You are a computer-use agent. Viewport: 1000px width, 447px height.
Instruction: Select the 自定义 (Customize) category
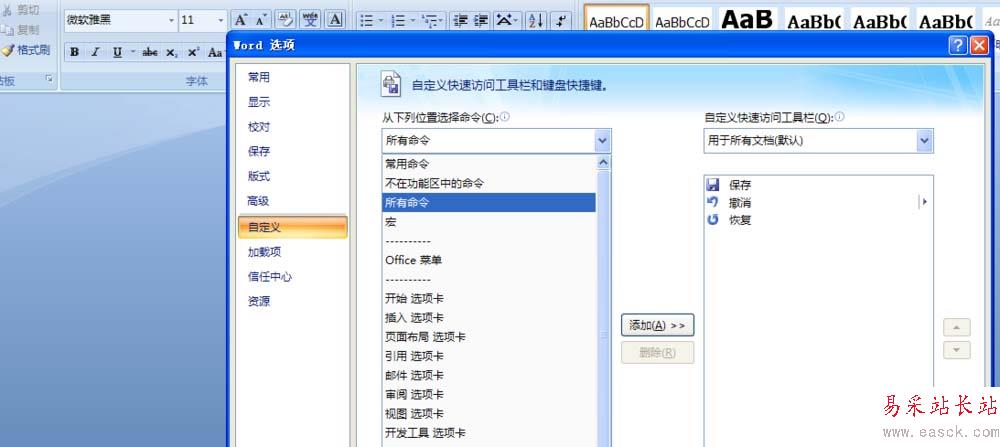tap(293, 227)
